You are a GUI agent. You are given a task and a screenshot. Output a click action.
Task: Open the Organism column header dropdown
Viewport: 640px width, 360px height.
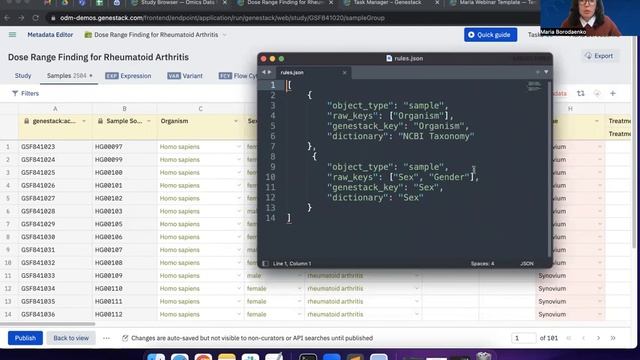[x=236, y=121]
